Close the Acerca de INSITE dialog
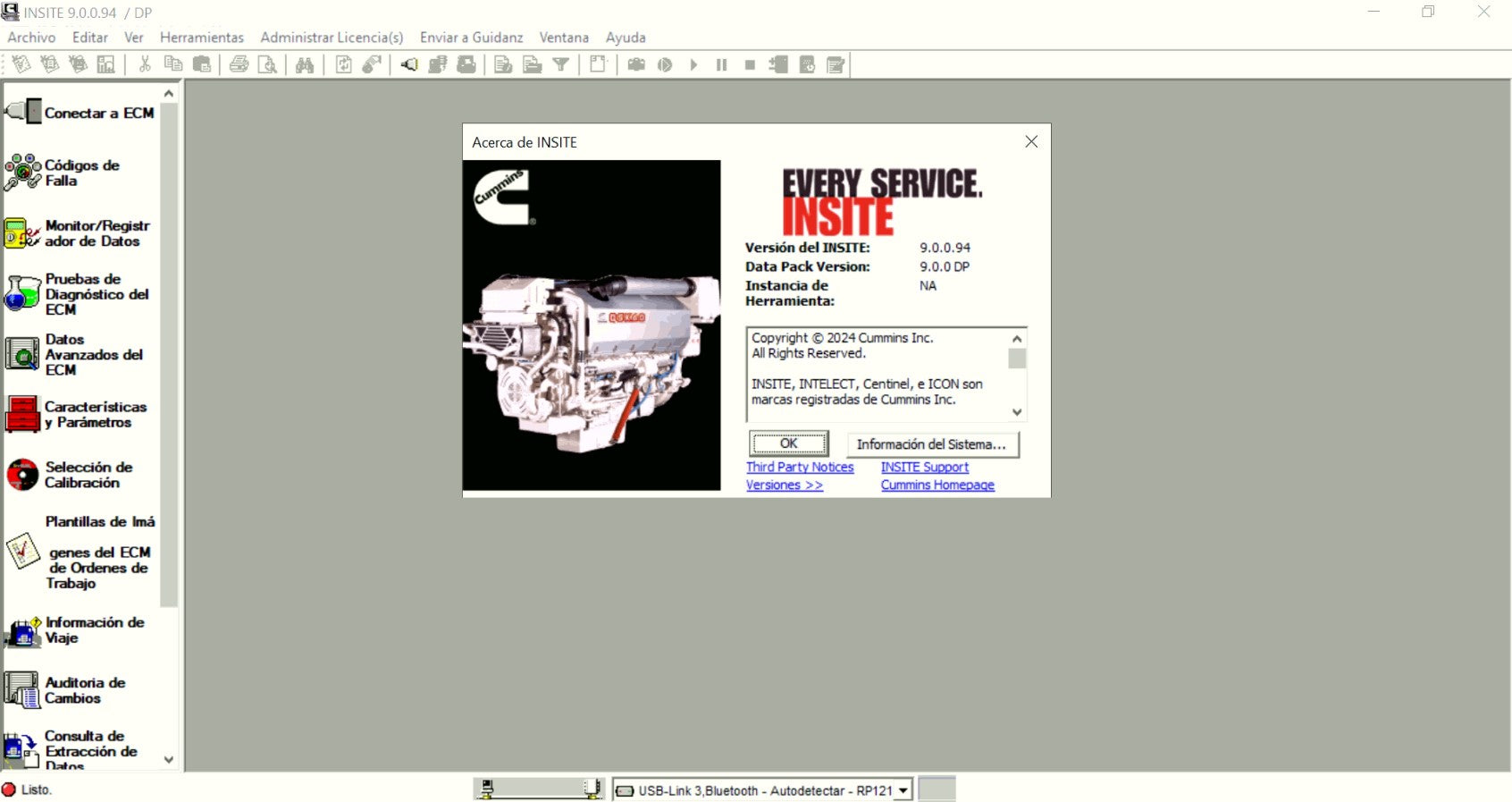 pos(1031,142)
